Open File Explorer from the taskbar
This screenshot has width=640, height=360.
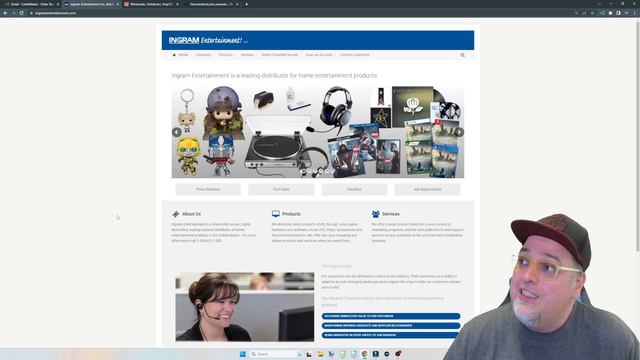pyautogui.click(x=320, y=354)
